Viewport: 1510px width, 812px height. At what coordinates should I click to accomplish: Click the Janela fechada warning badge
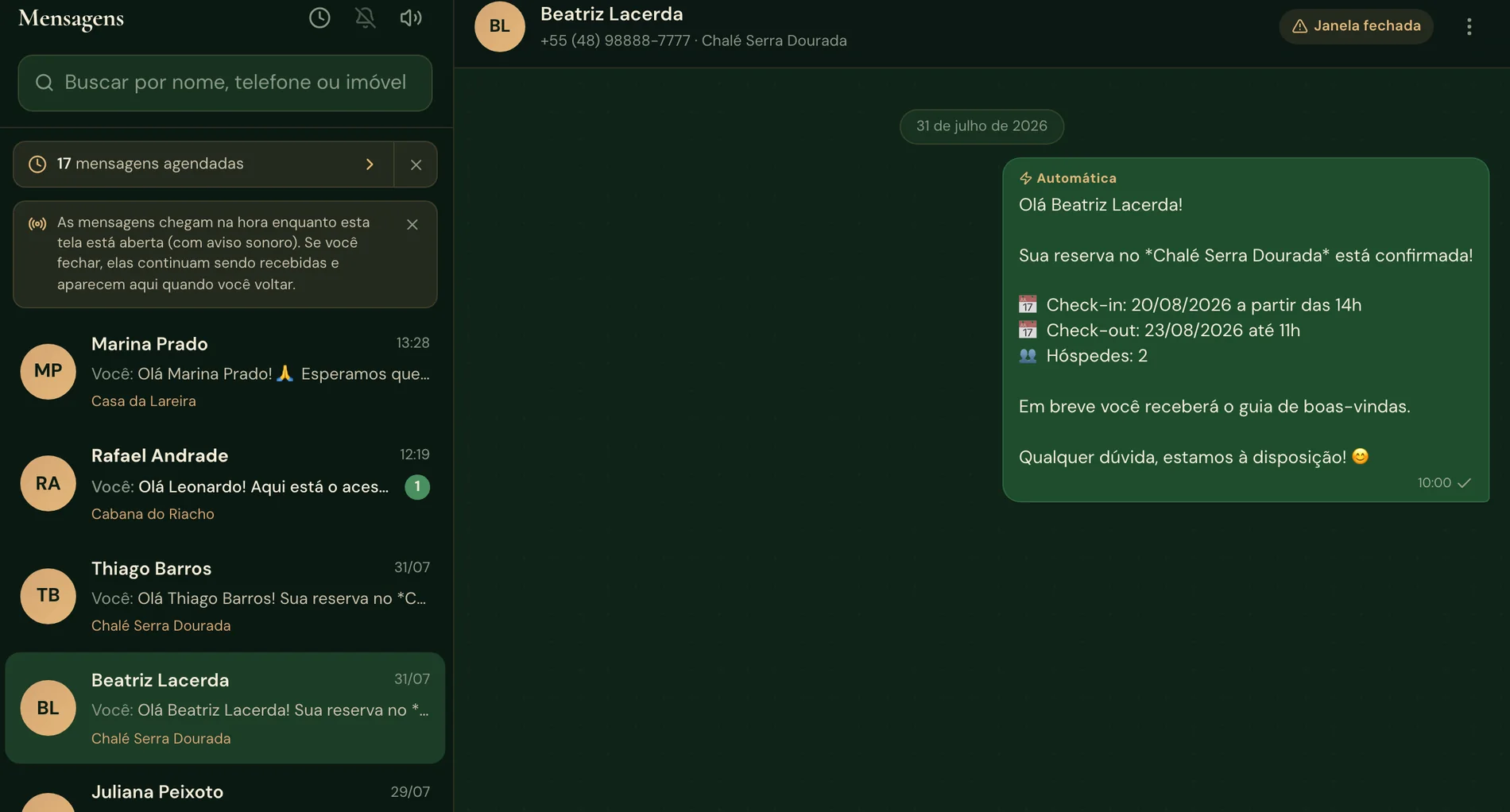[x=1356, y=26]
